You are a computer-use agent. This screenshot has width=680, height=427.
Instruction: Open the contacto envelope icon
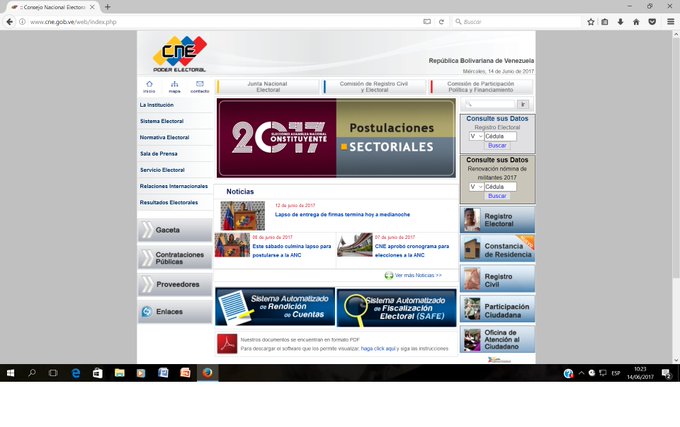[x=199, y=86]
